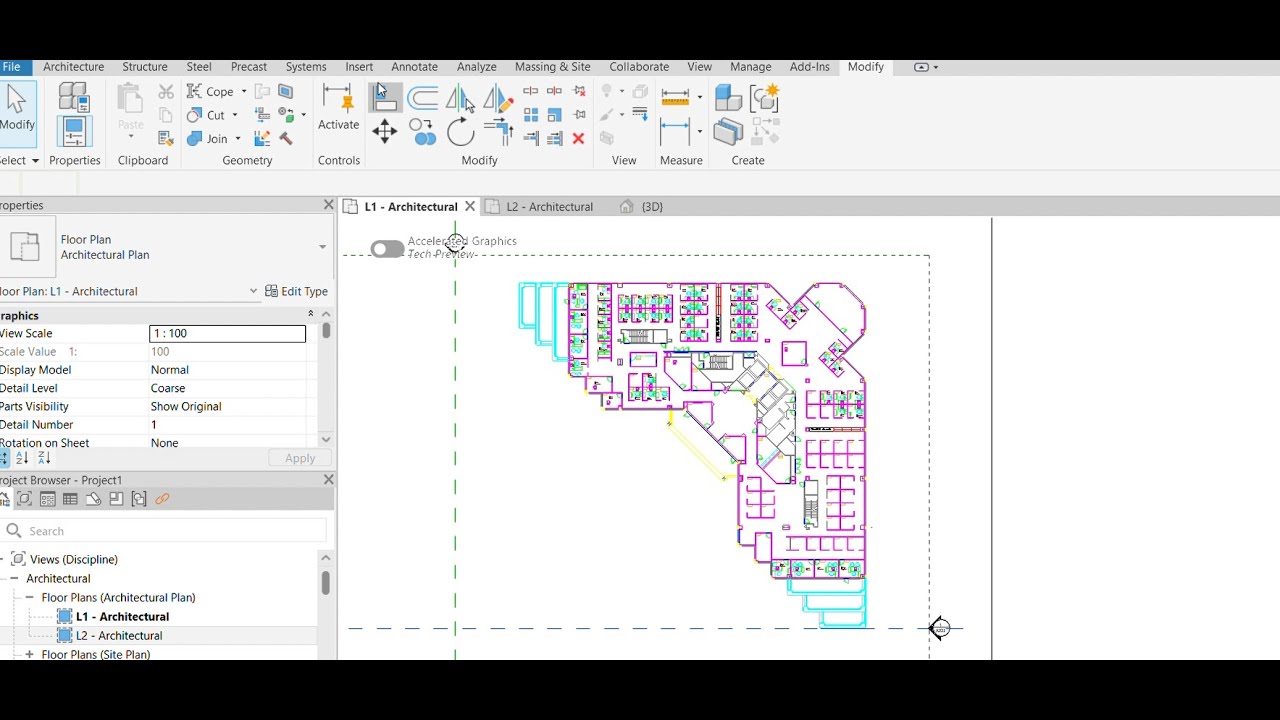This screenshot has height=720, width=1280.
Task: Select the Offset tool
Action: click(x=423, y=98)
